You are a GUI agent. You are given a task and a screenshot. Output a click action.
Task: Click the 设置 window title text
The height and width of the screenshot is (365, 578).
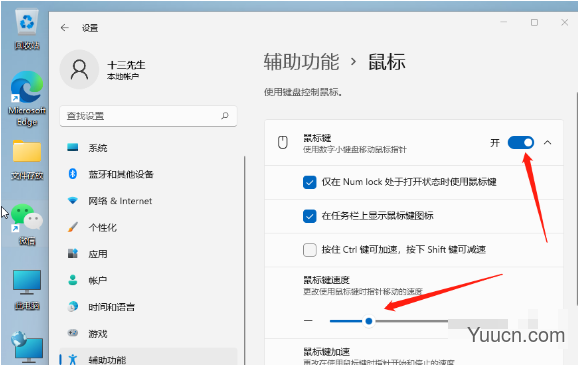(90, 28)
